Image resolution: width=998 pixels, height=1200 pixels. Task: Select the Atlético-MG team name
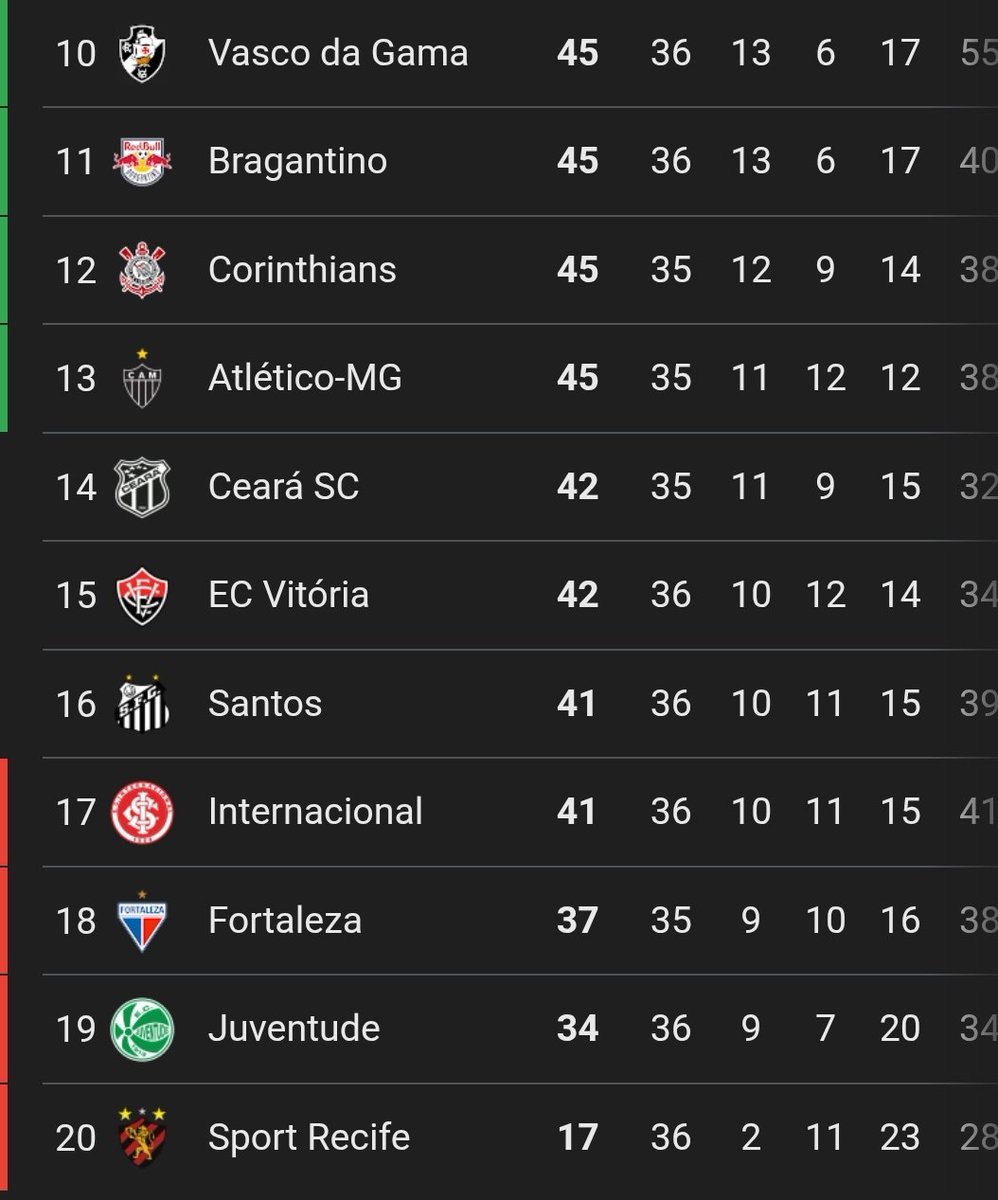tap(305, 378)
